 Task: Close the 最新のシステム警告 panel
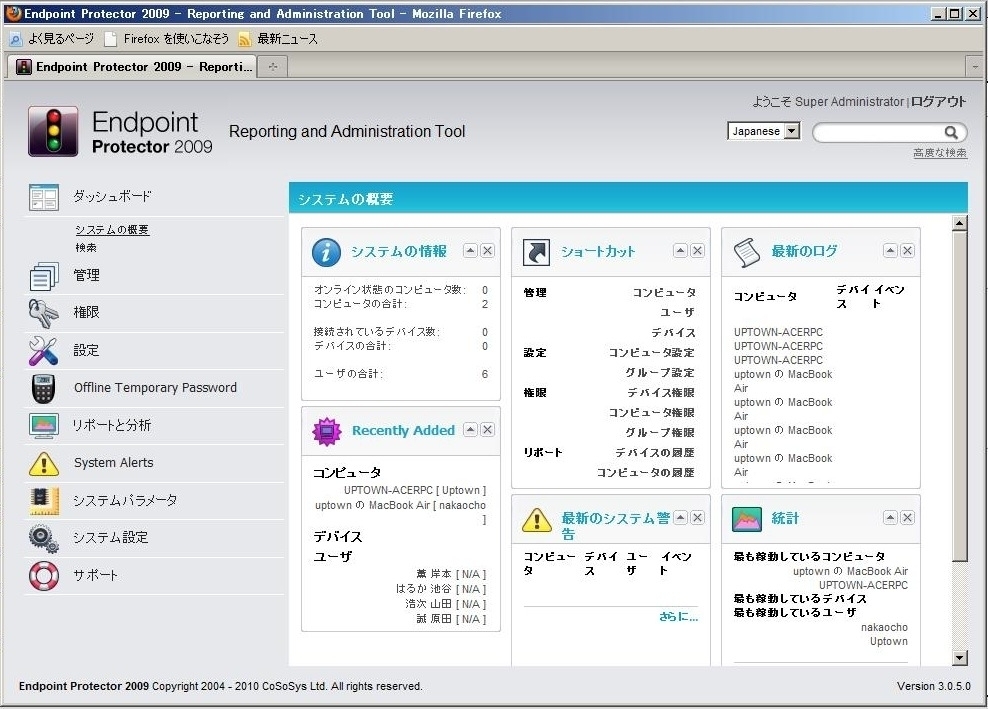(698, 518)
